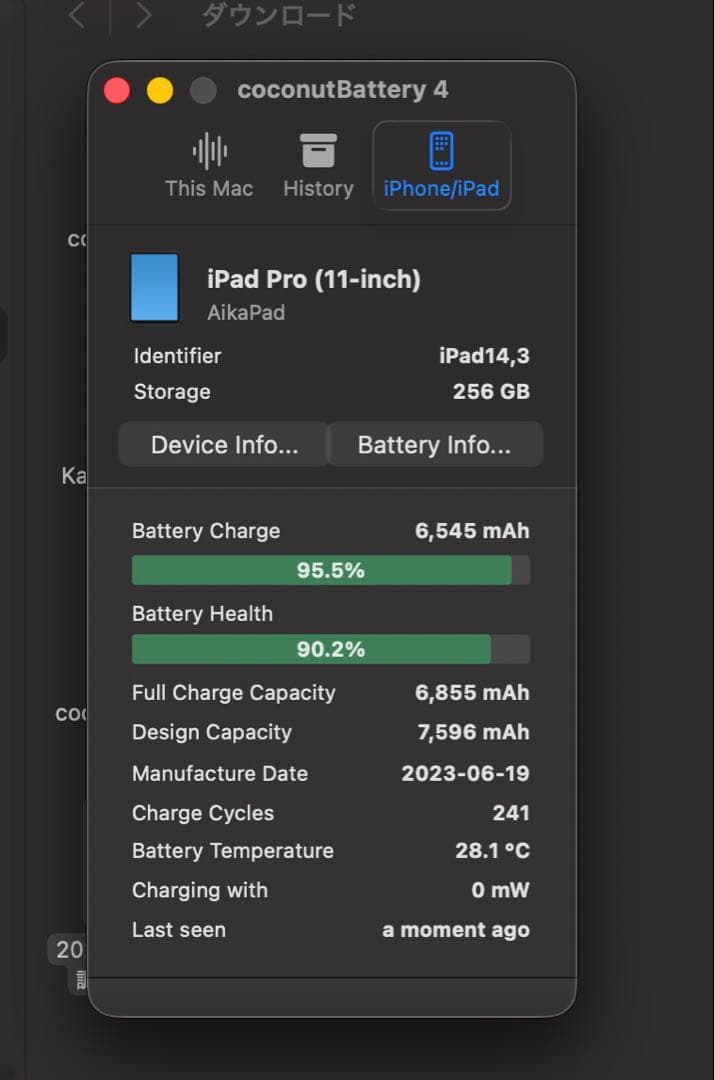Click the Finder back navigation arrow
The image size is (714, 1080).
pyautogui.click(x=76, y=15)
